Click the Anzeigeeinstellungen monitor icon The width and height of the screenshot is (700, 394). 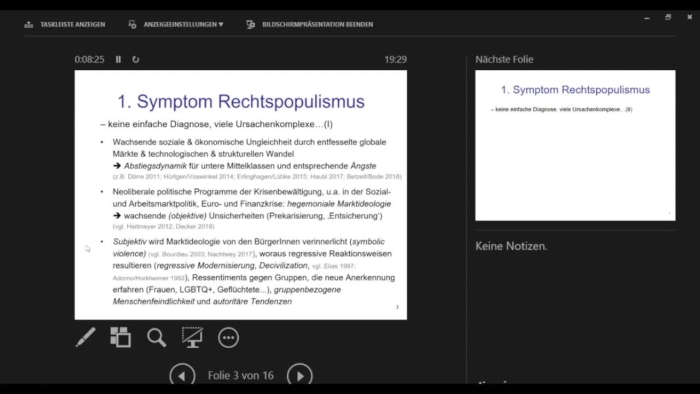[x=132, y=25]
